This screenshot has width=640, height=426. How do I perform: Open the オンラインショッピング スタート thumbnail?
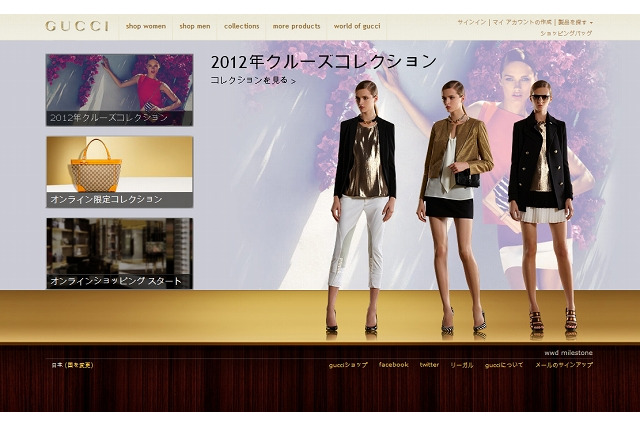tap(120, 253)
